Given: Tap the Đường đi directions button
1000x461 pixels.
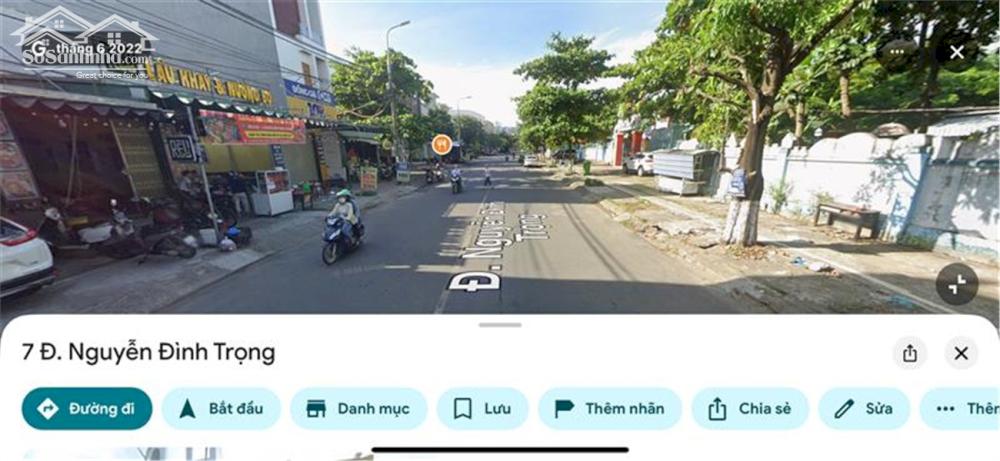Looking at the screenshot, I should 87,409.
